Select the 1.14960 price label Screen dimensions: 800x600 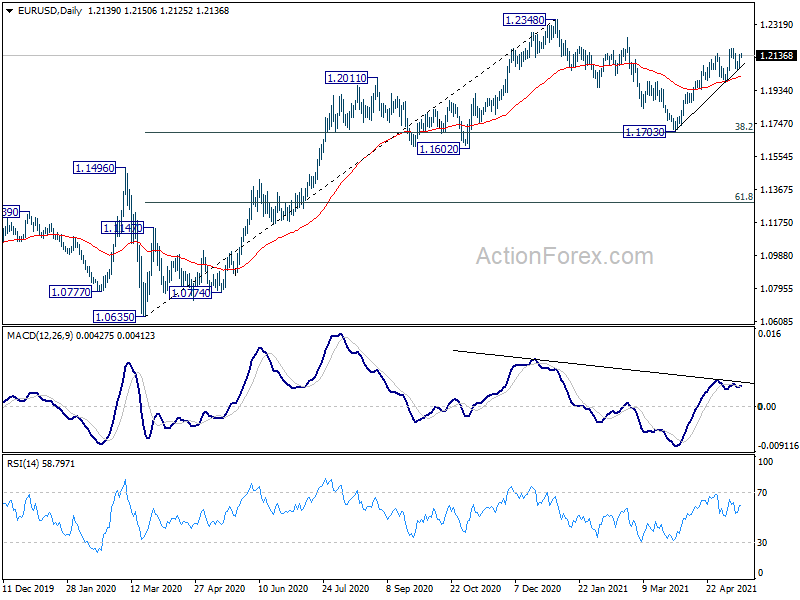94,168
